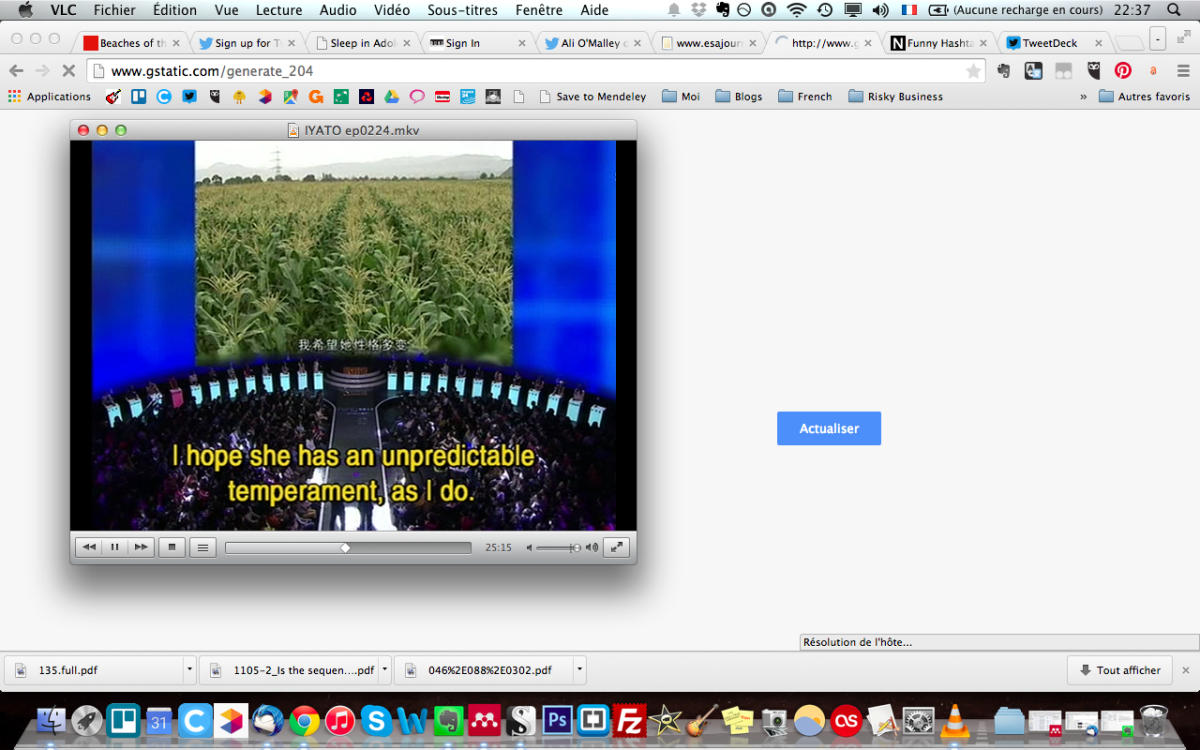Mute audio with the small speaker icon
The height and width of the screenshot is (750, 1200).
530,548
